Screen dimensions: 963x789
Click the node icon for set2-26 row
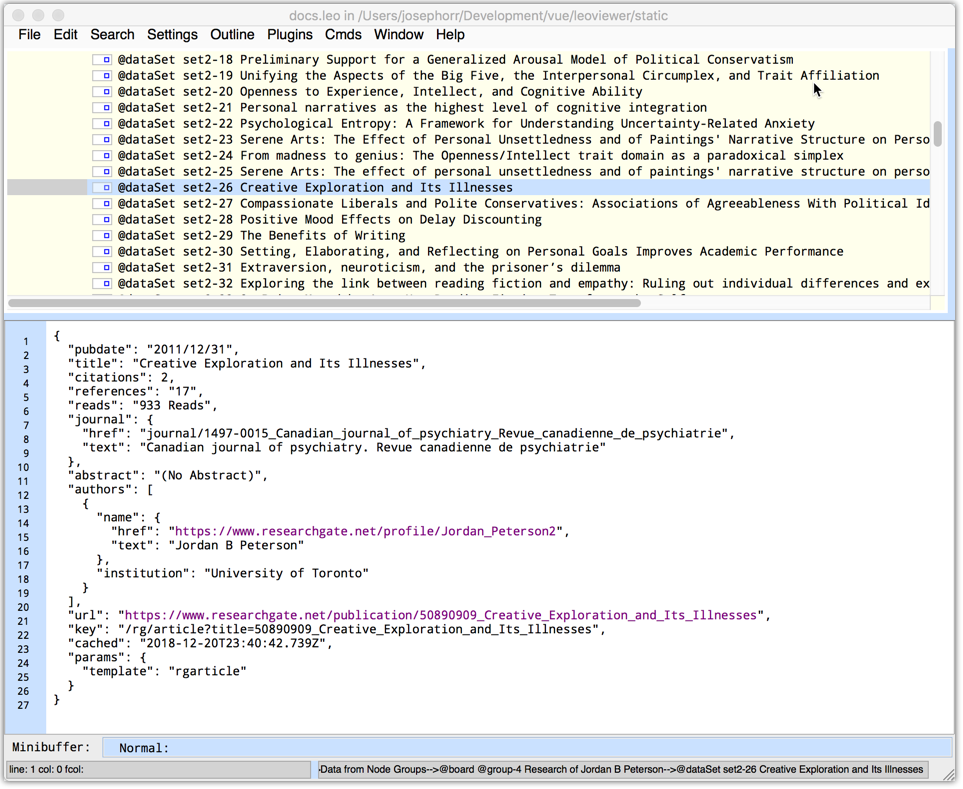tap(102, 187)
